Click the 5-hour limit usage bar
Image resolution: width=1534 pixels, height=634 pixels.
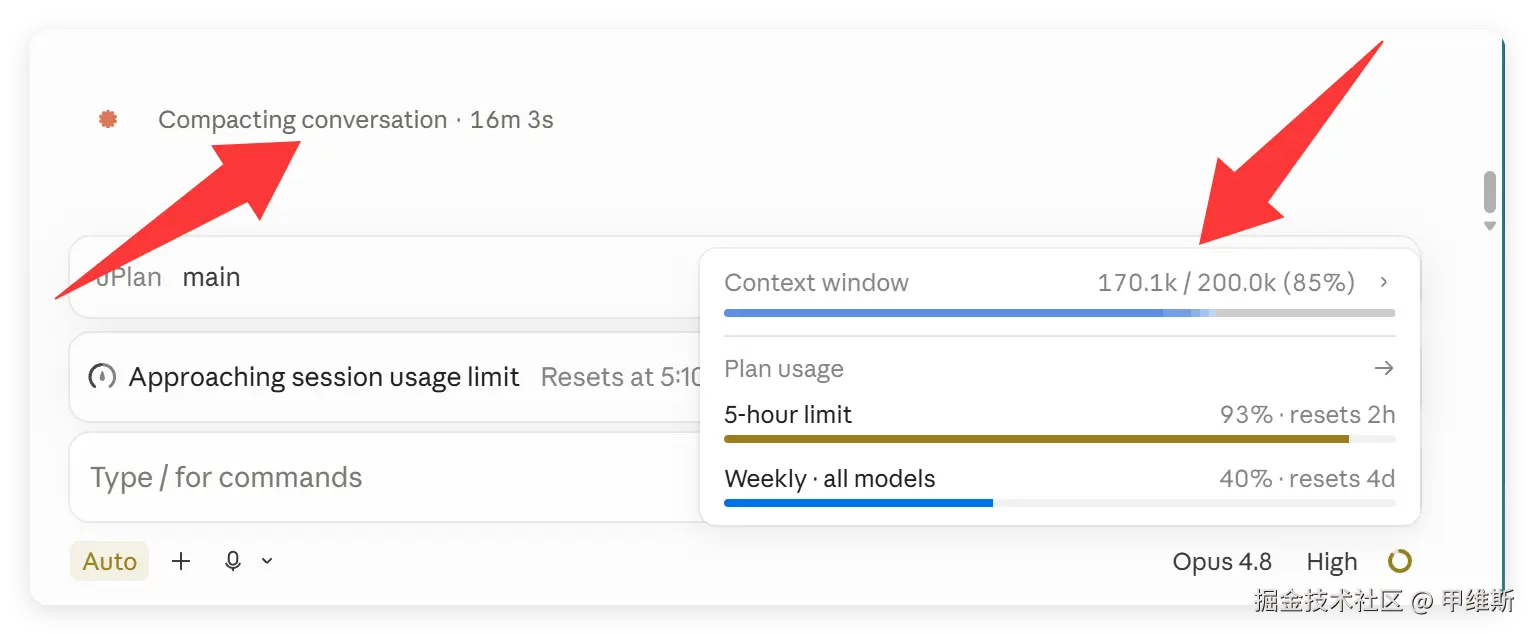click(1059, 439)
